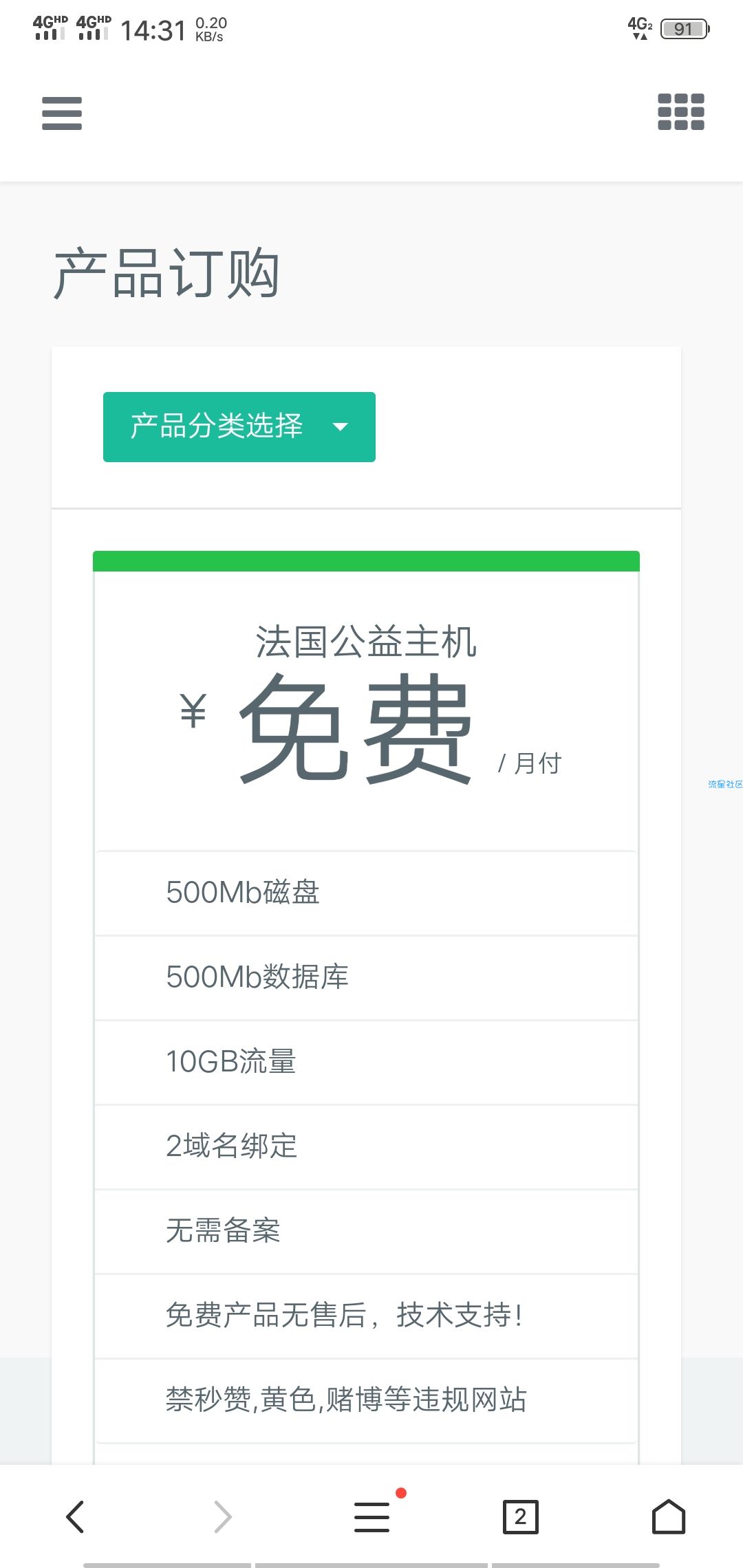Tap the browser forward arrow

(x=223, y=1516)
